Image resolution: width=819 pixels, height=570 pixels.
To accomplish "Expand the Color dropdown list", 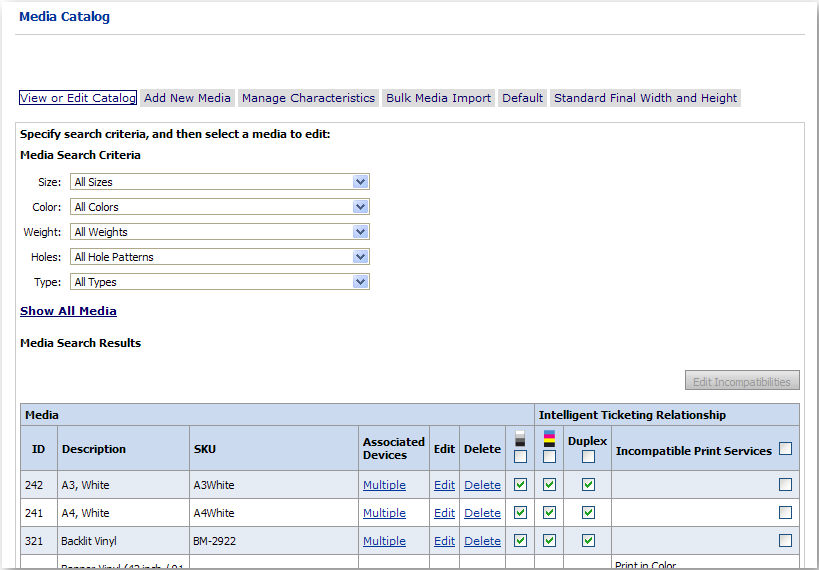I will coord(220,207).
